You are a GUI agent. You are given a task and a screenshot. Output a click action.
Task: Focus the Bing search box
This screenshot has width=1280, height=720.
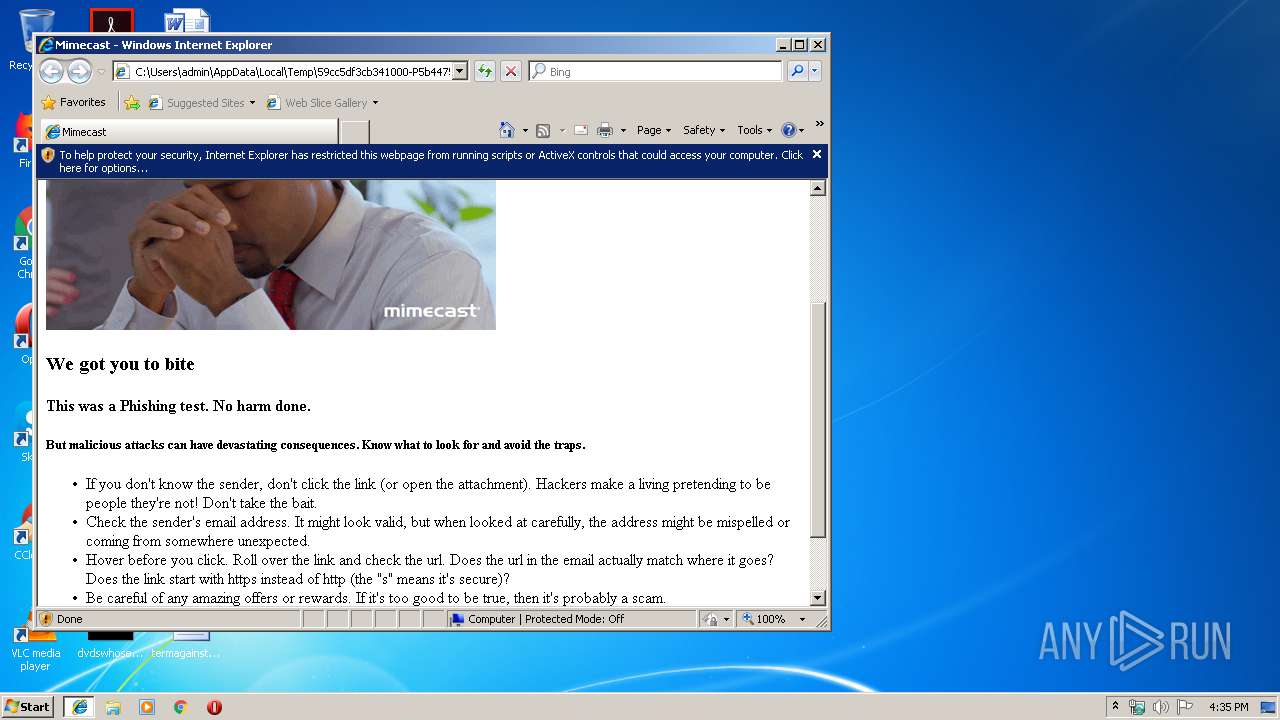pyautogui.click(x=656, y=71)
